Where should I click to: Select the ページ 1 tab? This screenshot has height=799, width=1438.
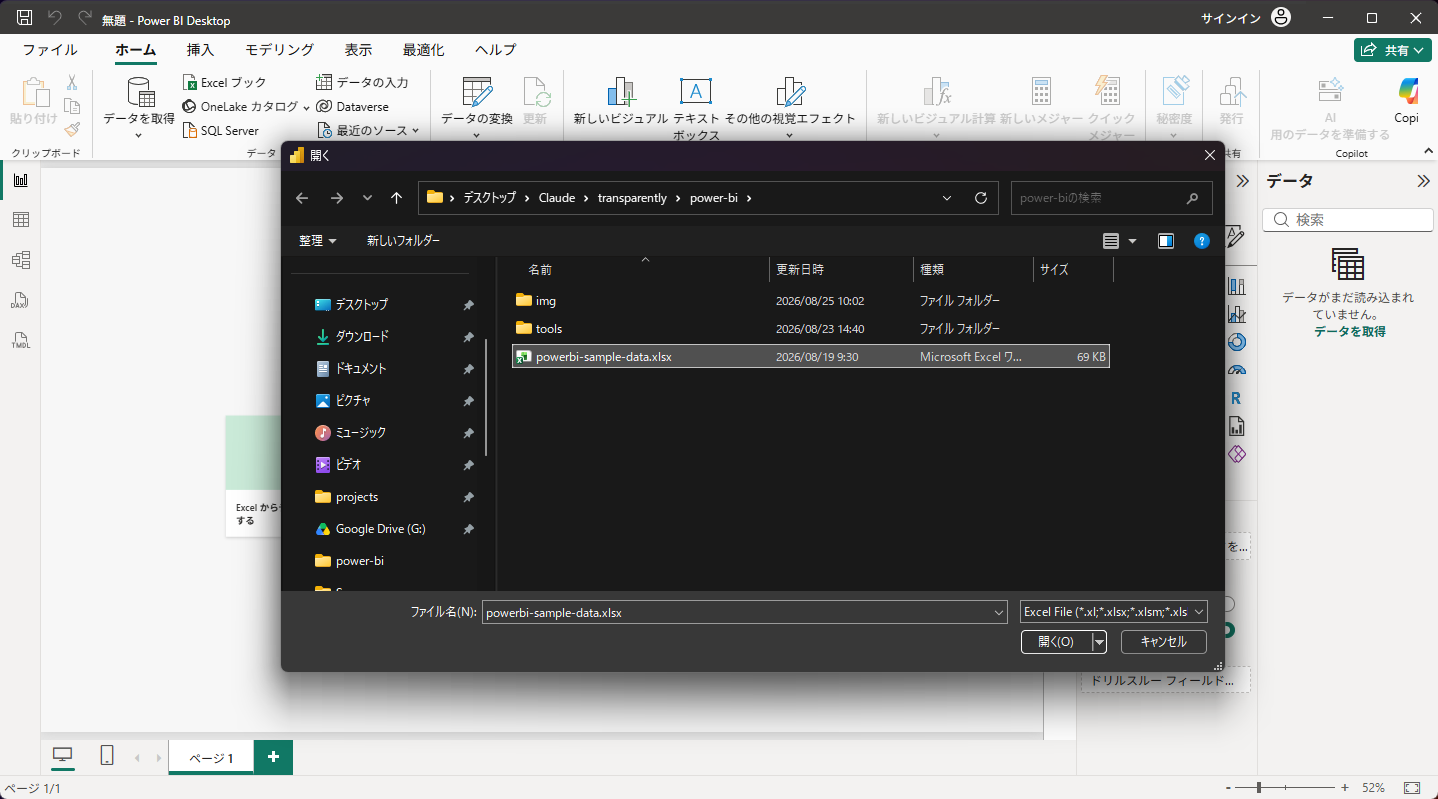[x=211, y=757]
